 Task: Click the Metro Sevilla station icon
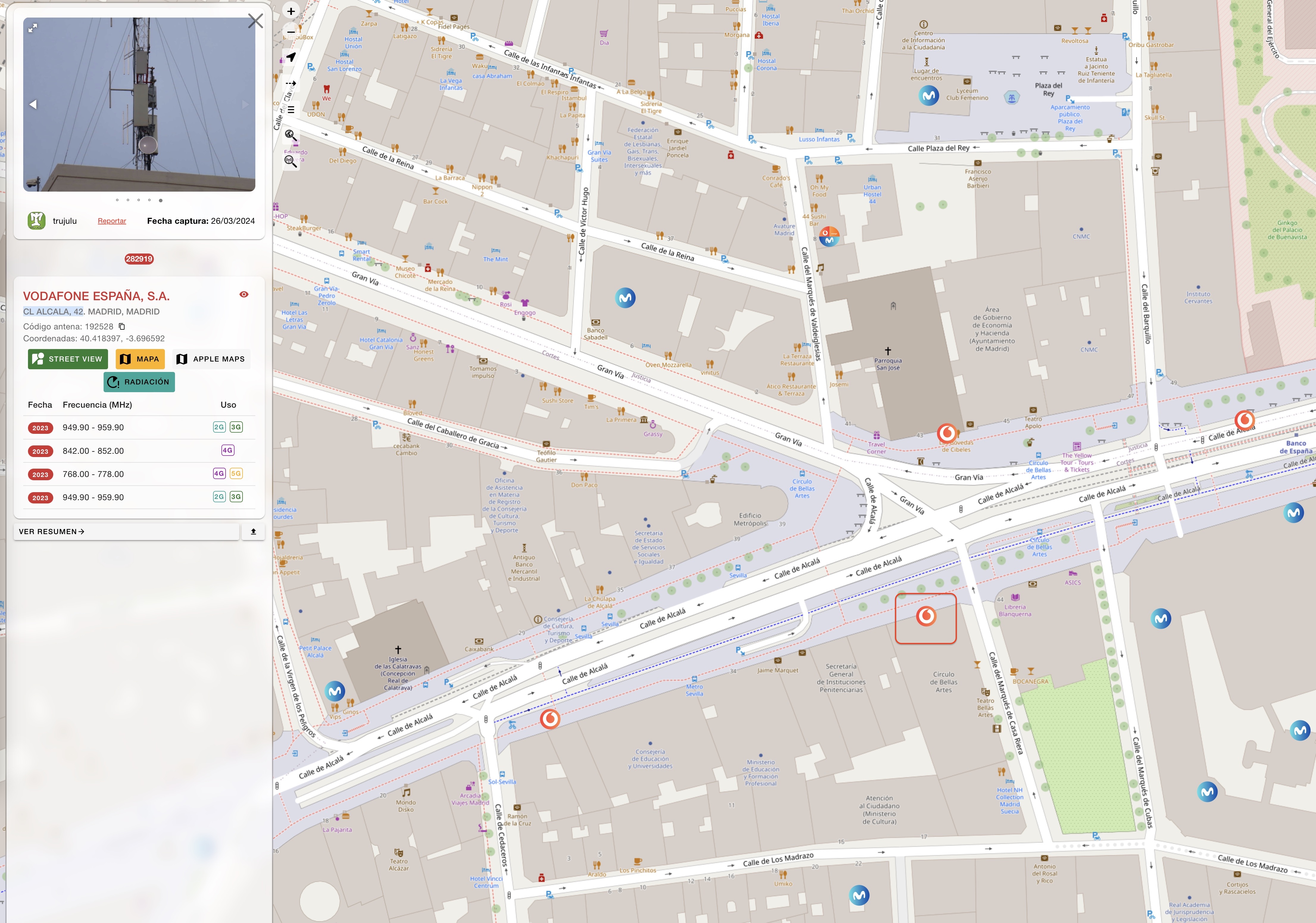tap(694, 679)
